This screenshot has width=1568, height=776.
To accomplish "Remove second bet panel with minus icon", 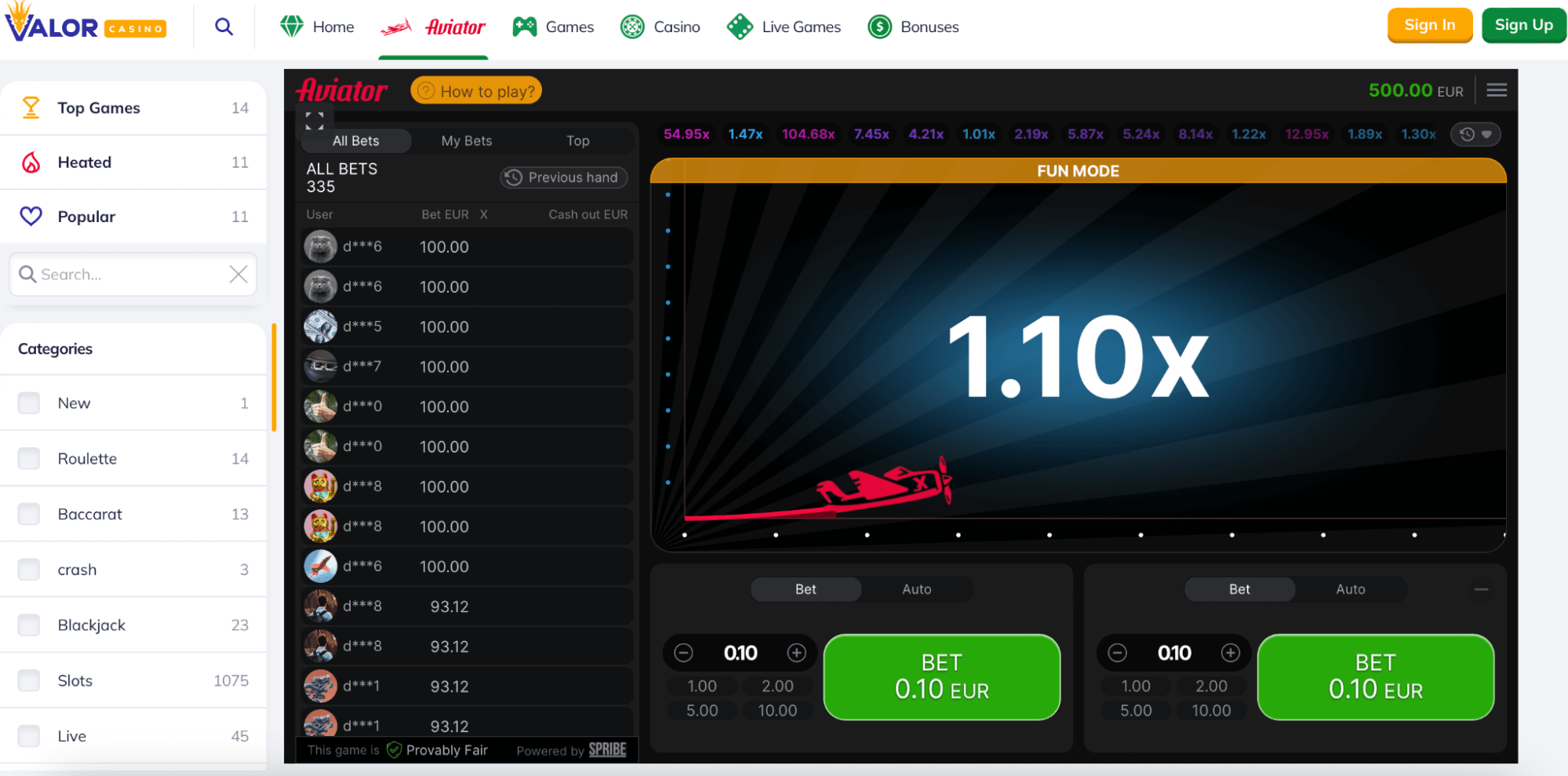I will (x=1481, y=589).
